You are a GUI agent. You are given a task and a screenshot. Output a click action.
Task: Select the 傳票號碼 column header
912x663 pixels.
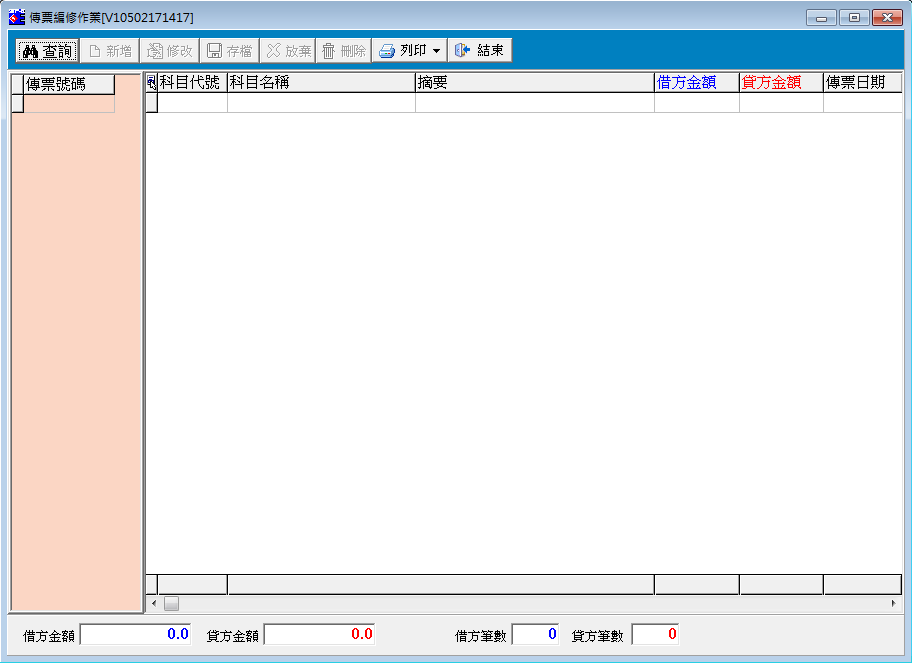68,84
